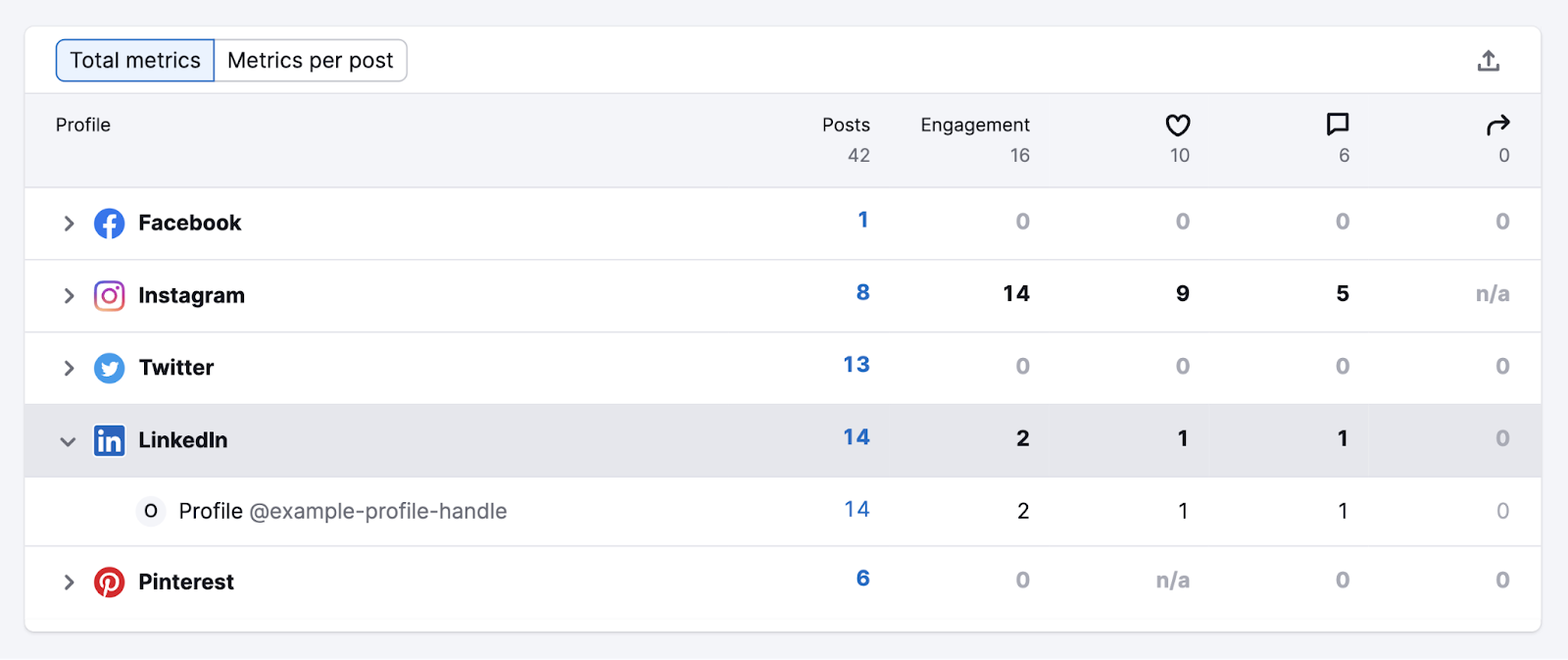Click the Twitter platform icon
The height and width of the screenshot is (660, 1568).
[110, 368]
